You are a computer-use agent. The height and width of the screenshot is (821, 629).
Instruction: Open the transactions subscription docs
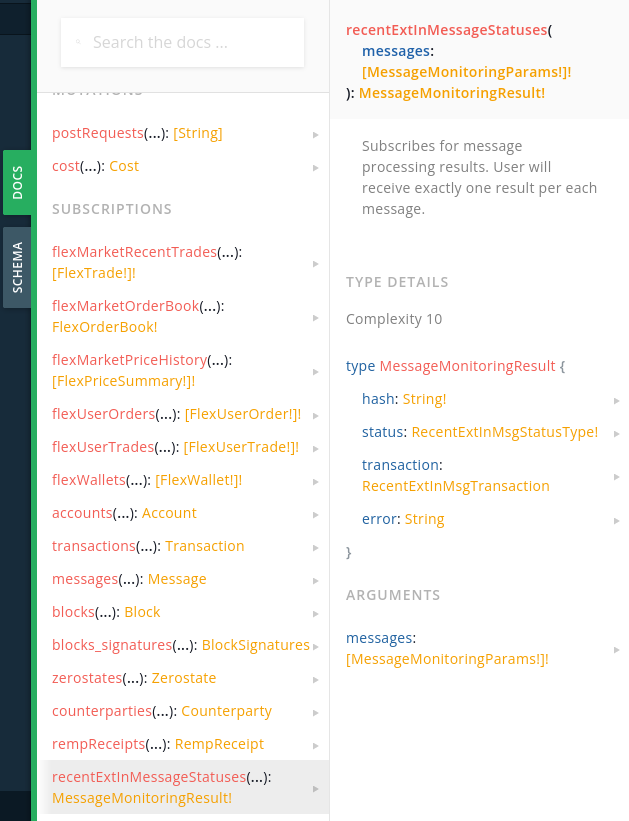point(93,546)
